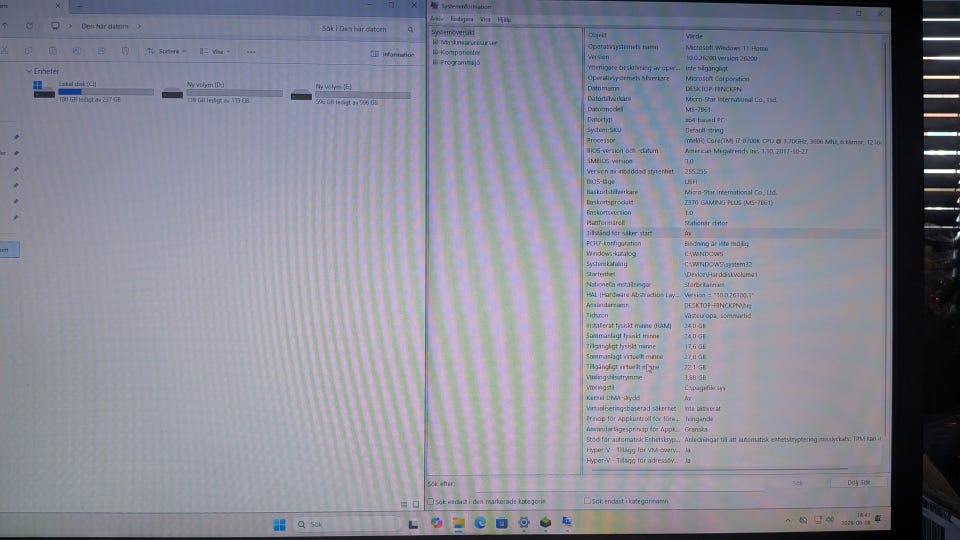Click the refresh icon in File Explorer
960x540 pixels.
tap(29, 26)
